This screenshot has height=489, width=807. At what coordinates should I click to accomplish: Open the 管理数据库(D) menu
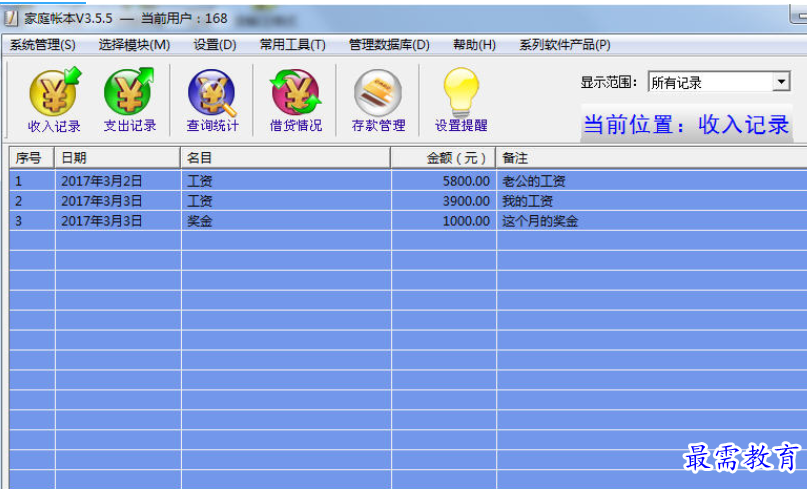pyautogui.click(x=389, y=45)
